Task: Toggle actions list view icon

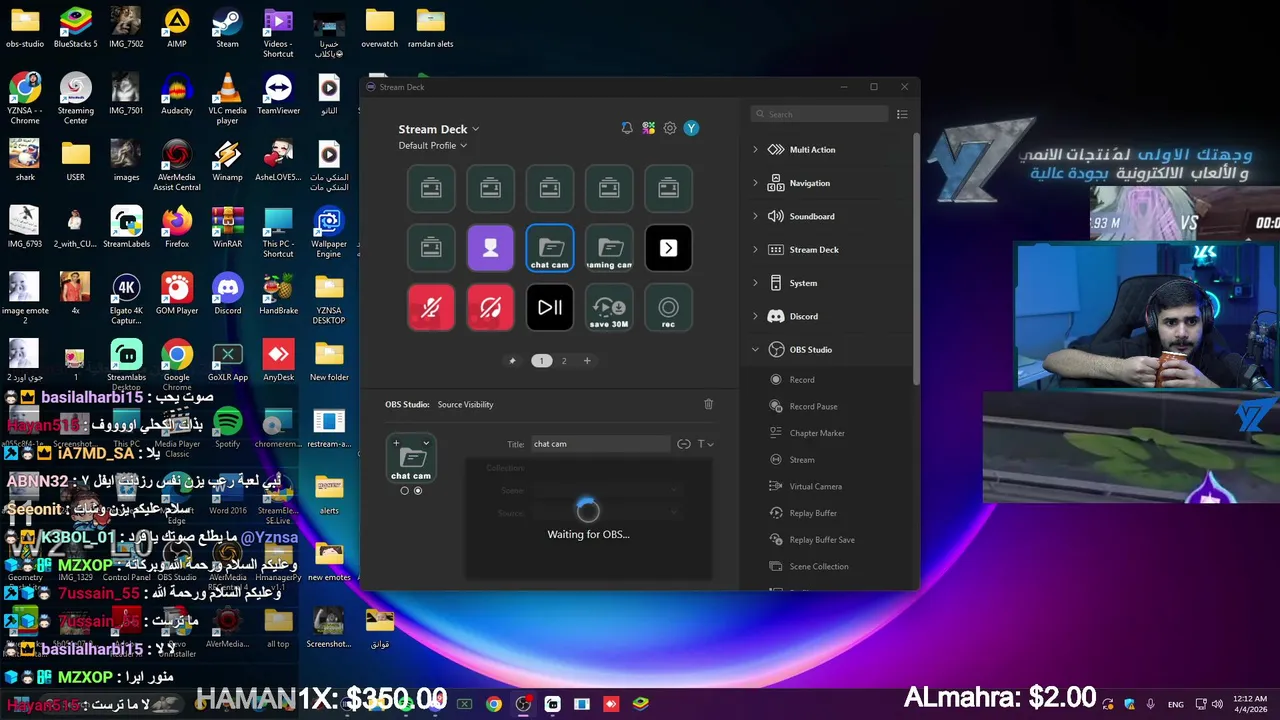Action: click(902, 114)
